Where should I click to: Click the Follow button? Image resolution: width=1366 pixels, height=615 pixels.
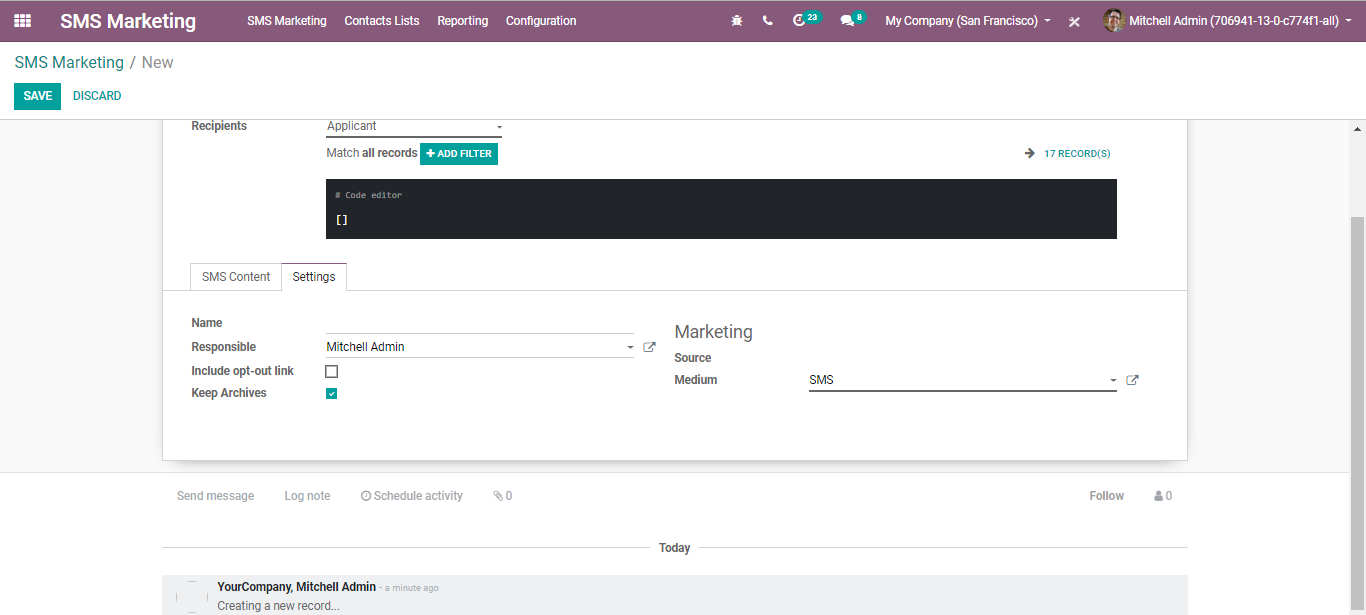(x=1107, y=496)
